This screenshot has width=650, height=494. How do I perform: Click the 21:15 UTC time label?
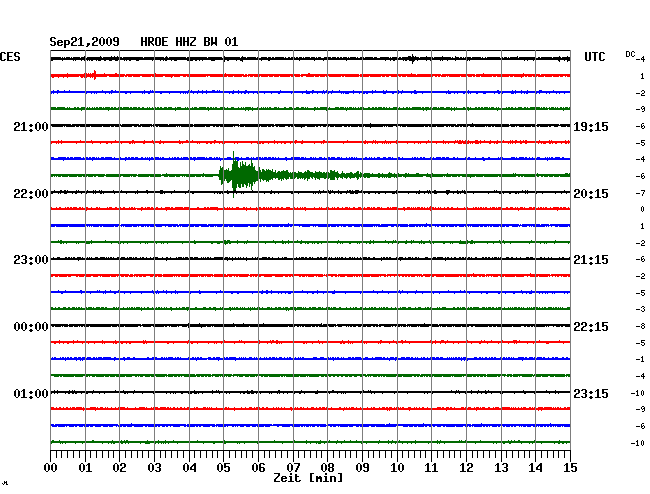pyautogui.click(x=591, y=259)
